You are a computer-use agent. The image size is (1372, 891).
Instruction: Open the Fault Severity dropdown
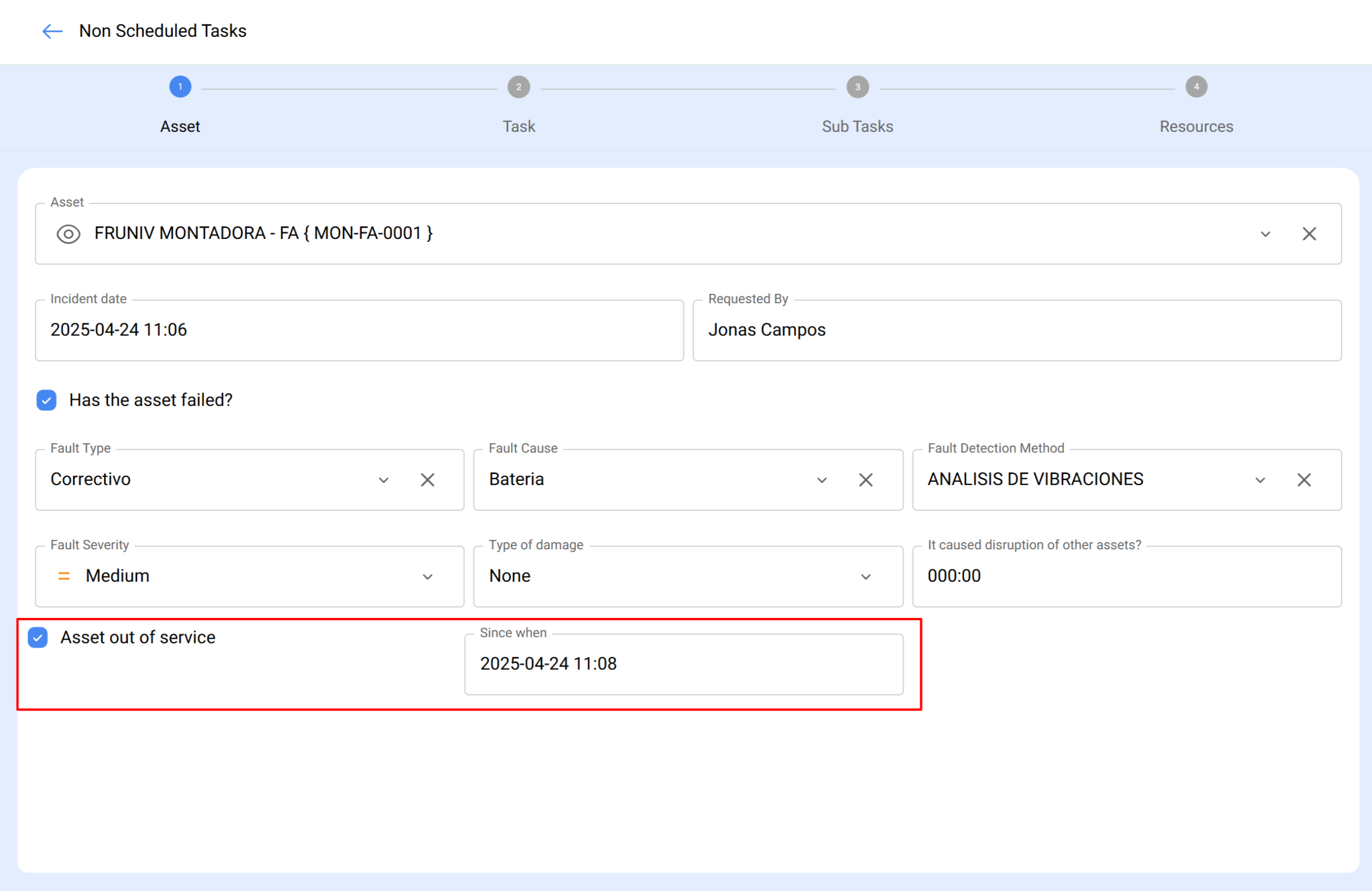(427, 576)
